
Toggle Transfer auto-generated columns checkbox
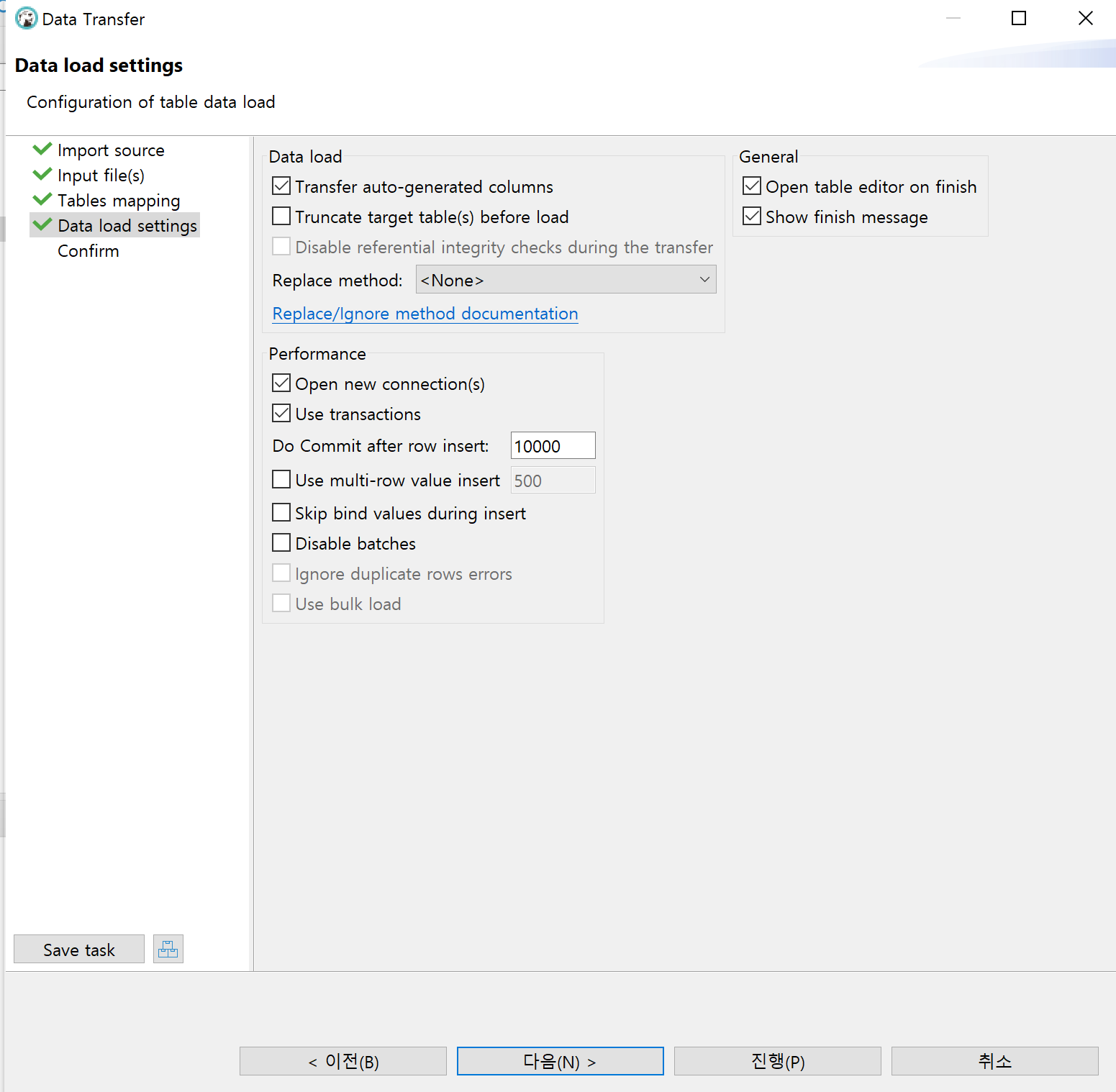click(281, 186)
